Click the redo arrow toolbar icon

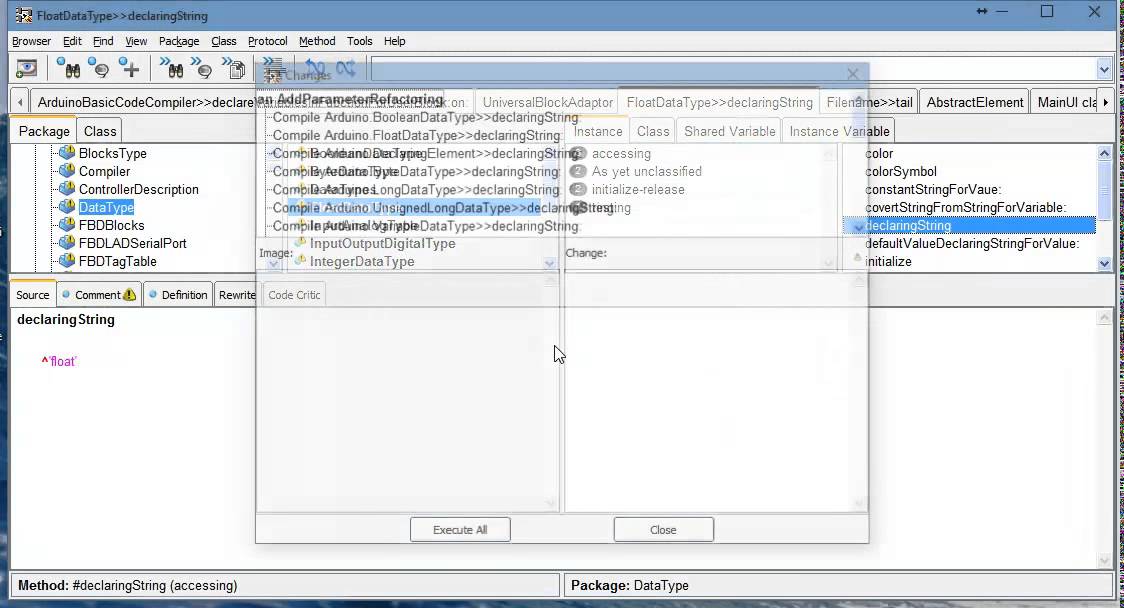pyautogui.click(x=346, y=68)
